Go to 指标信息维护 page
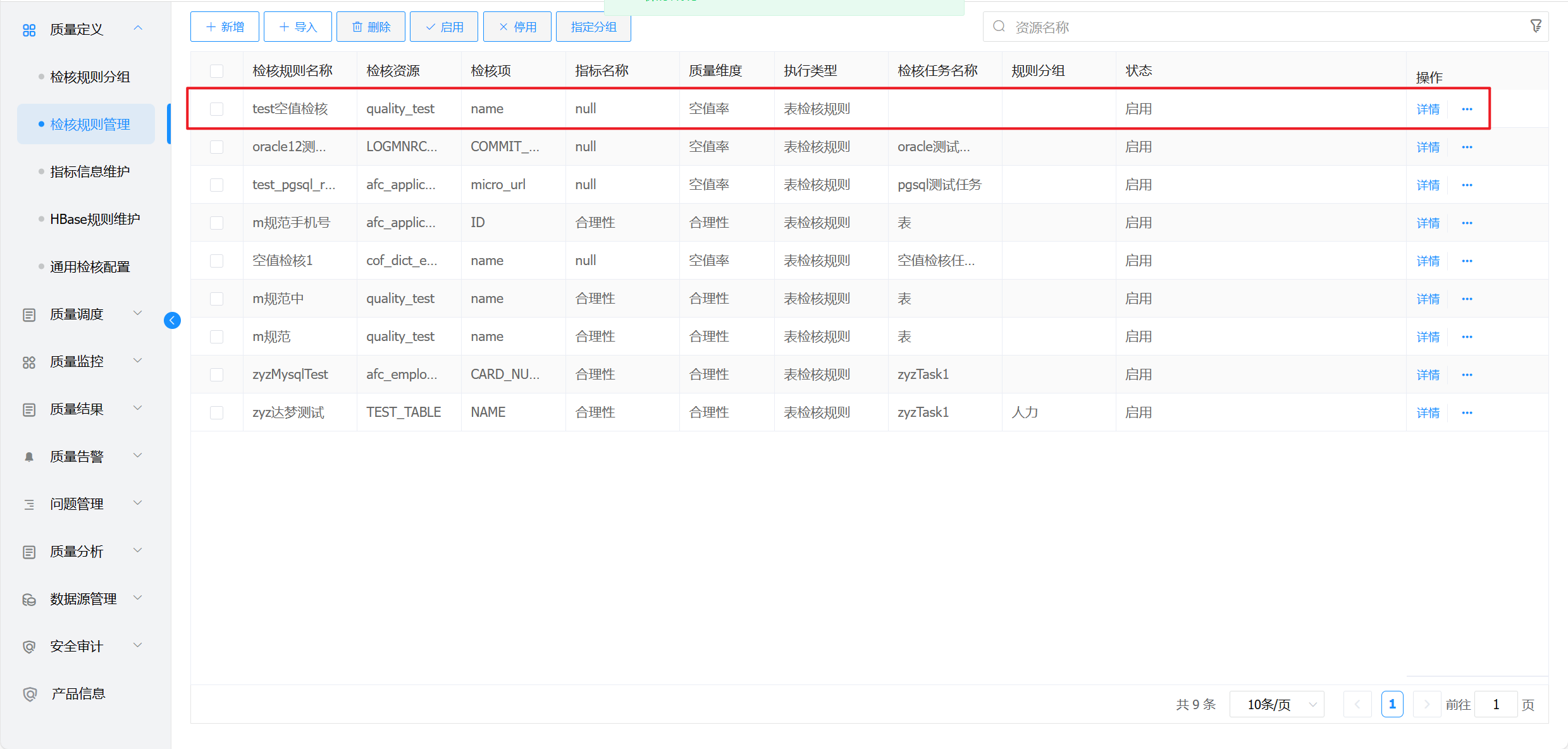Screen dimensions: 1568x749 [x=90, y=172]
